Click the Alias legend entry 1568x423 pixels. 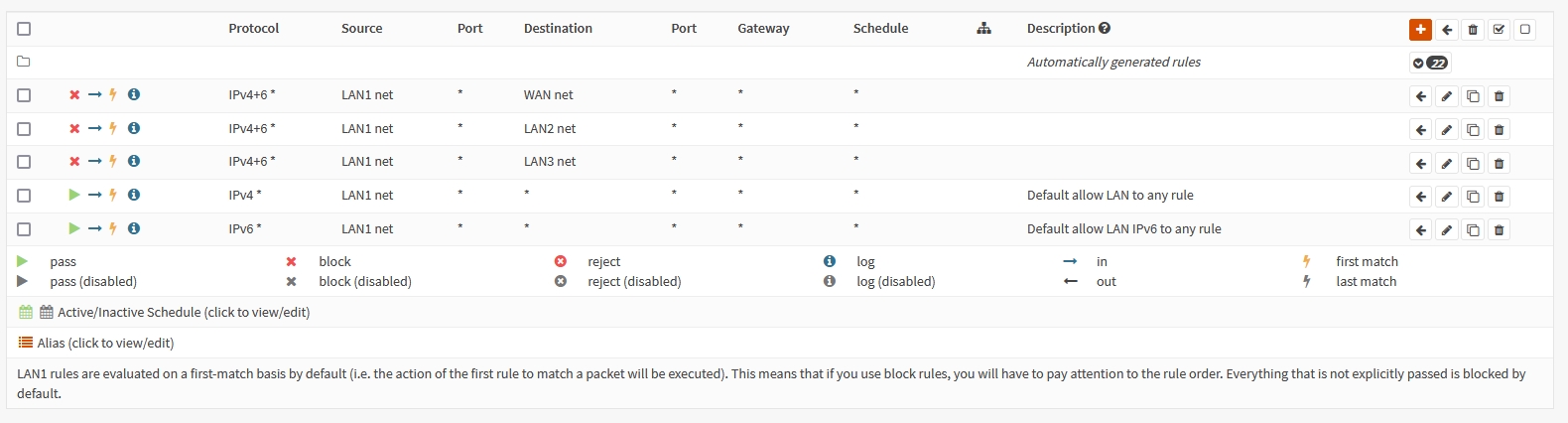pos(105,343)
